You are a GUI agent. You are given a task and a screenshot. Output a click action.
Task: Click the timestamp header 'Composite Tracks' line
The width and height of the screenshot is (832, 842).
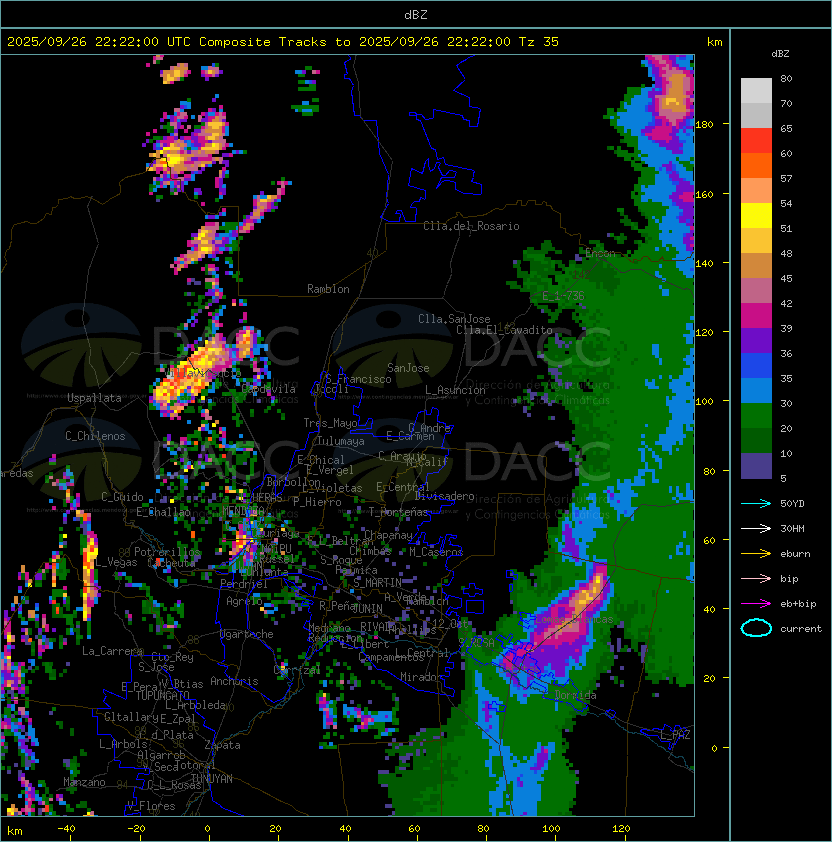click(x=283, y=42)
